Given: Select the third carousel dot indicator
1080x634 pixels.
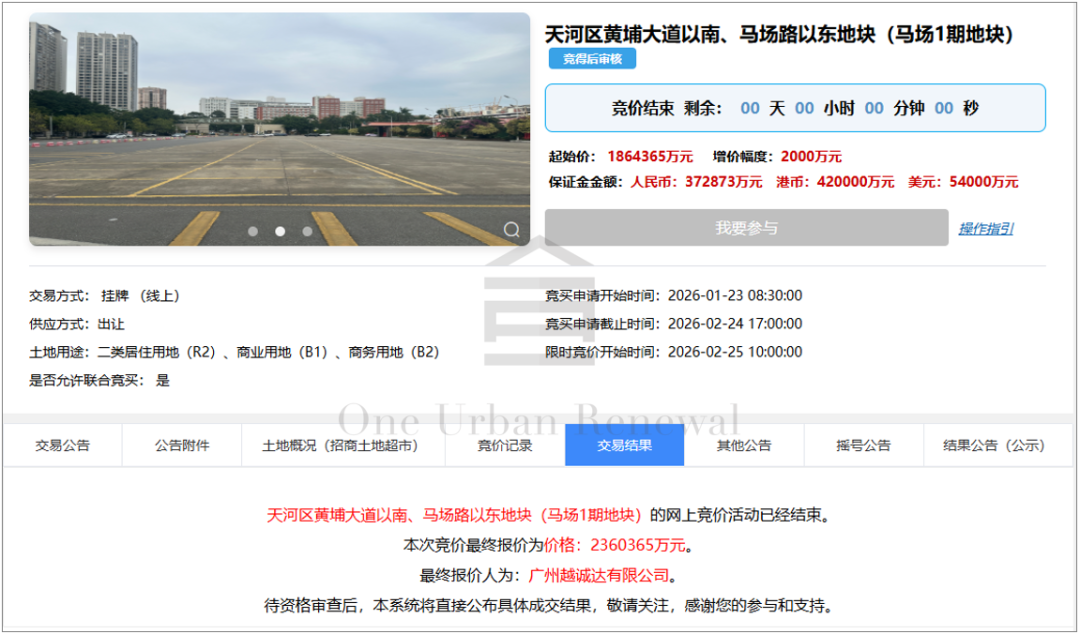Looking at the screenshot, I should [x=307, y=231].
